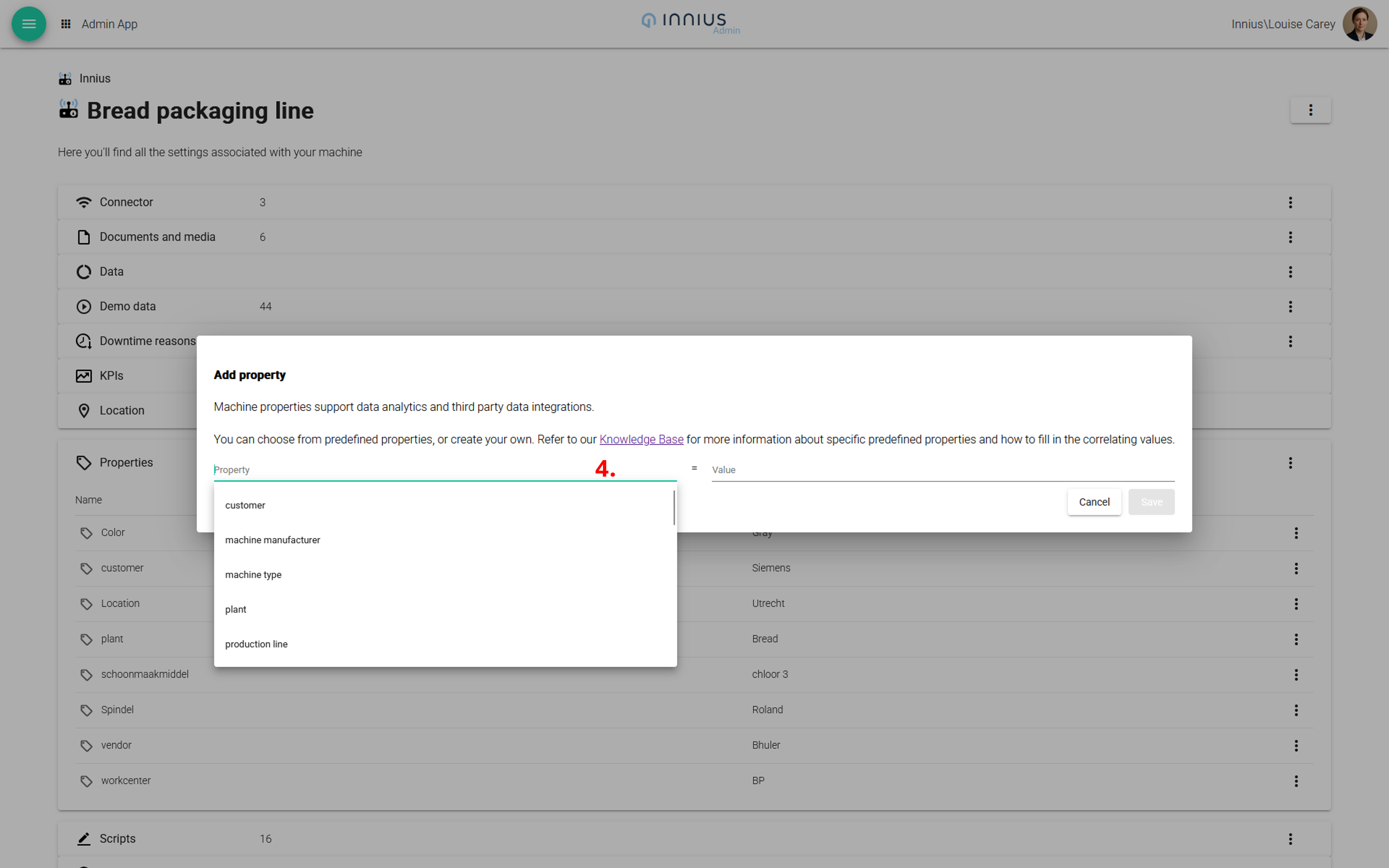Open the Connector row three-dot menu

(1290, 202)
